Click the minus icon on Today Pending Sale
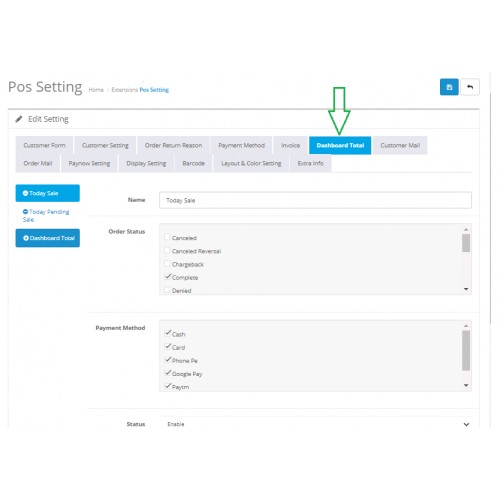The height and width of the screenshot is (500, 500). point(25,212)
